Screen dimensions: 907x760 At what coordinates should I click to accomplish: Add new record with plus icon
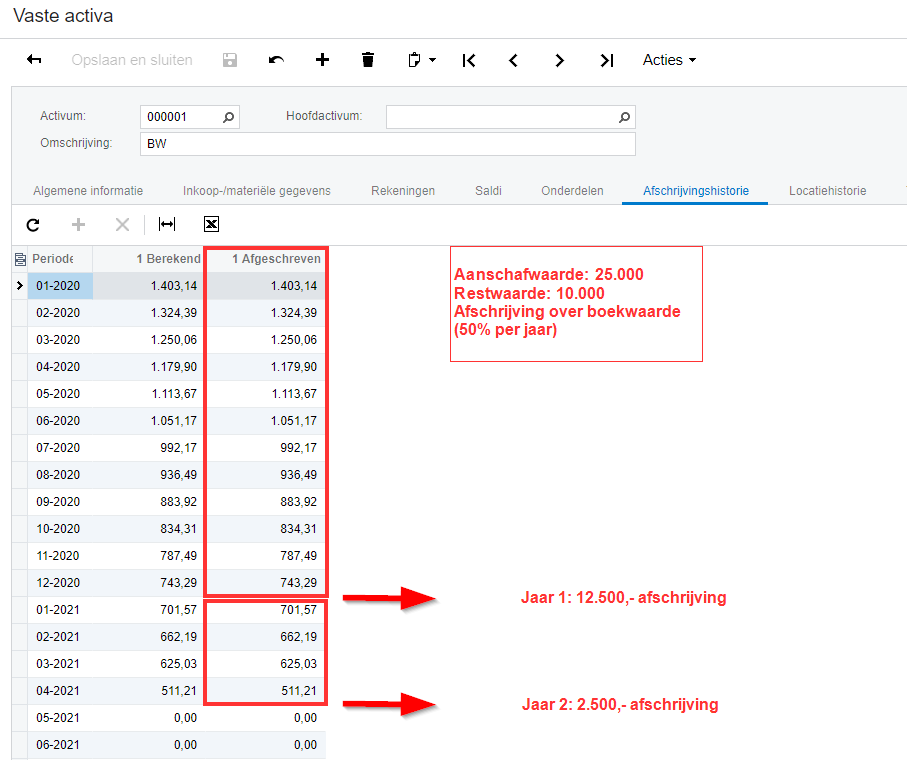tap(322, 60)
